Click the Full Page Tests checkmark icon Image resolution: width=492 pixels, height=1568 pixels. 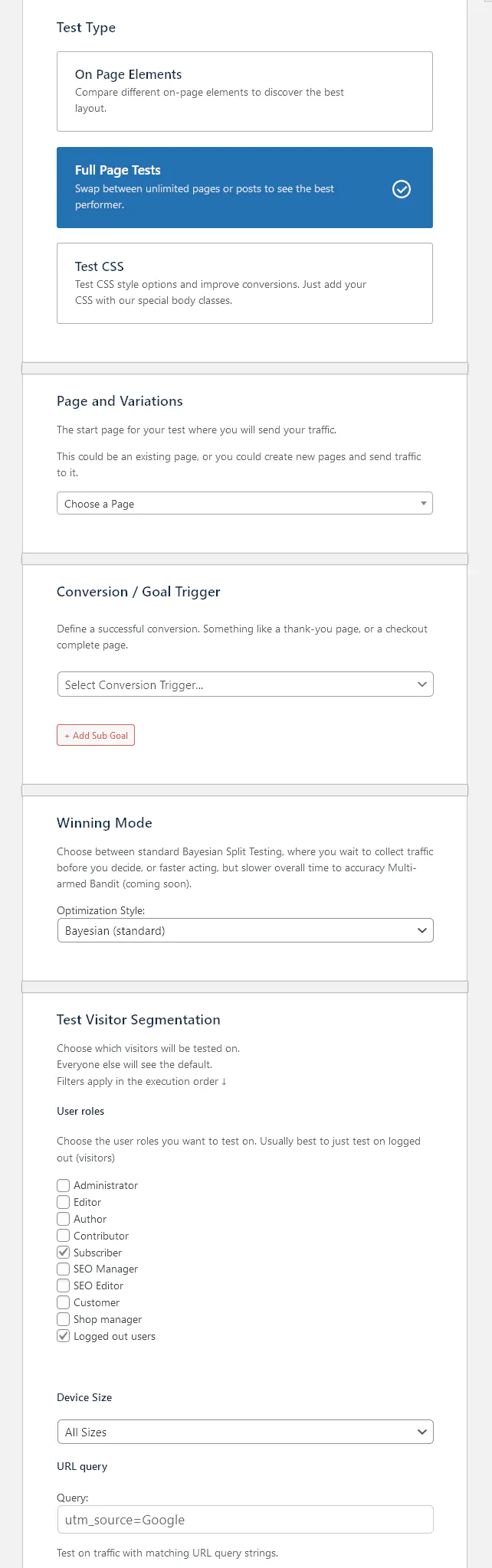tap(402, 188)
